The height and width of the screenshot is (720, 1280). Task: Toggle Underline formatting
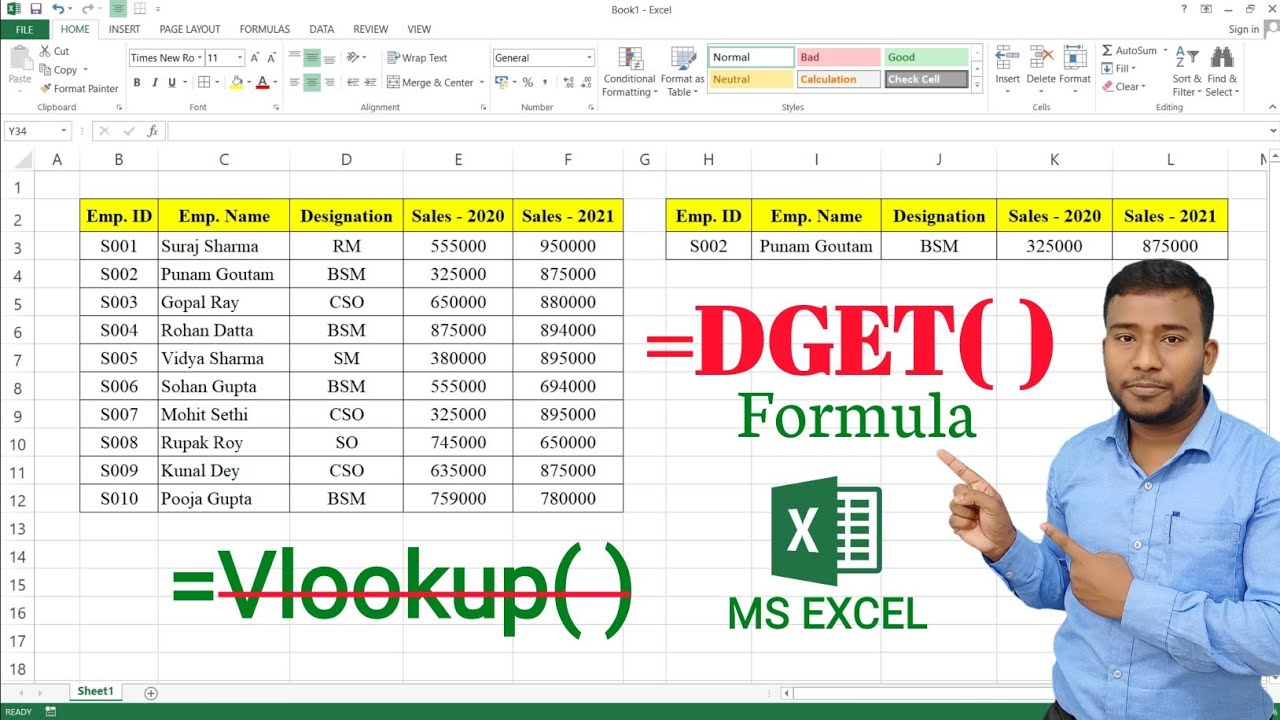(x=172, y=83)
